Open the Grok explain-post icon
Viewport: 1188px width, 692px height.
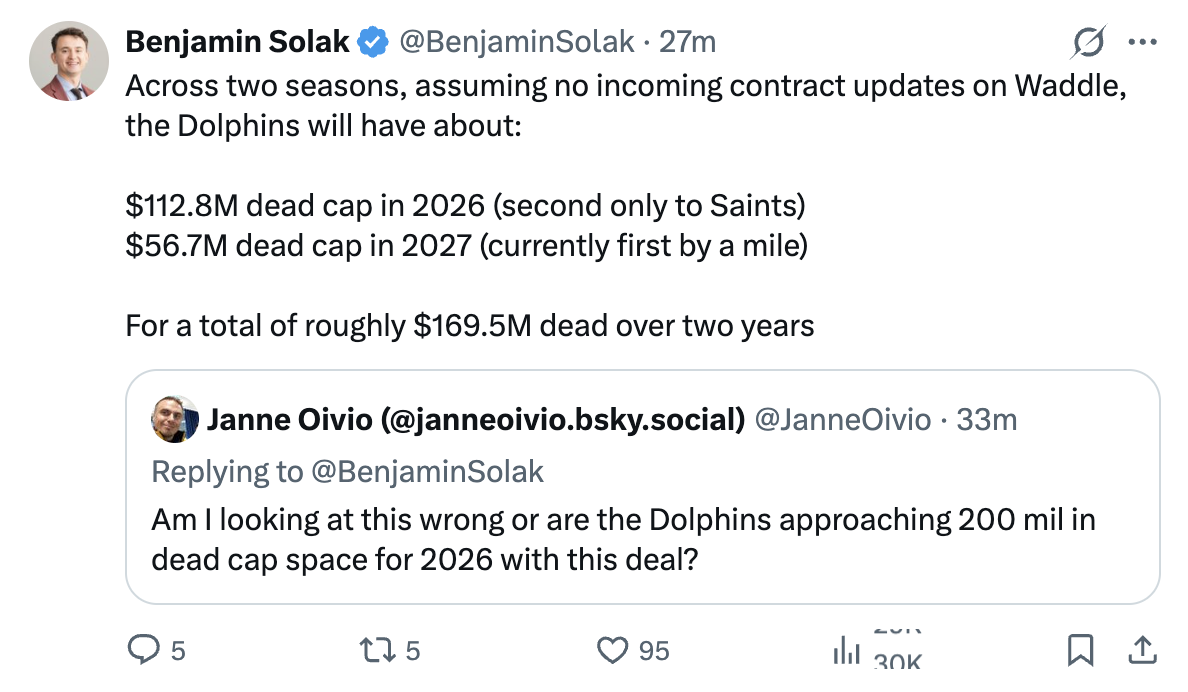click(1088, 42)
